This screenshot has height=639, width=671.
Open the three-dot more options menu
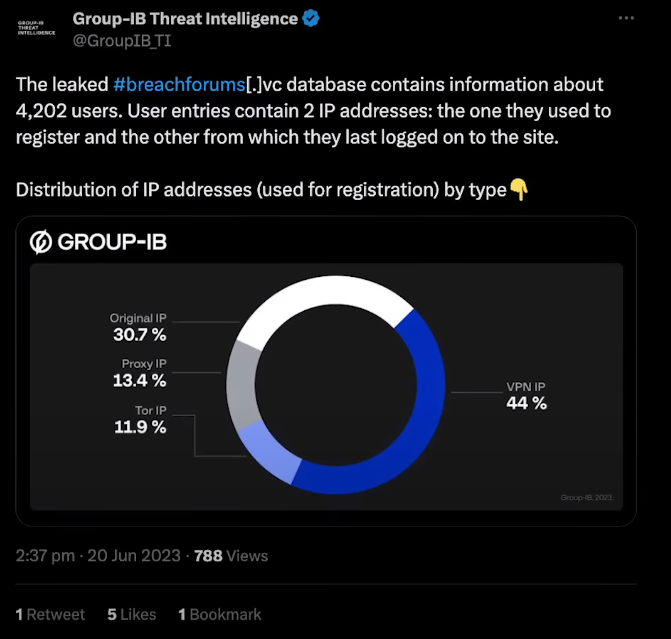(626, 18)
